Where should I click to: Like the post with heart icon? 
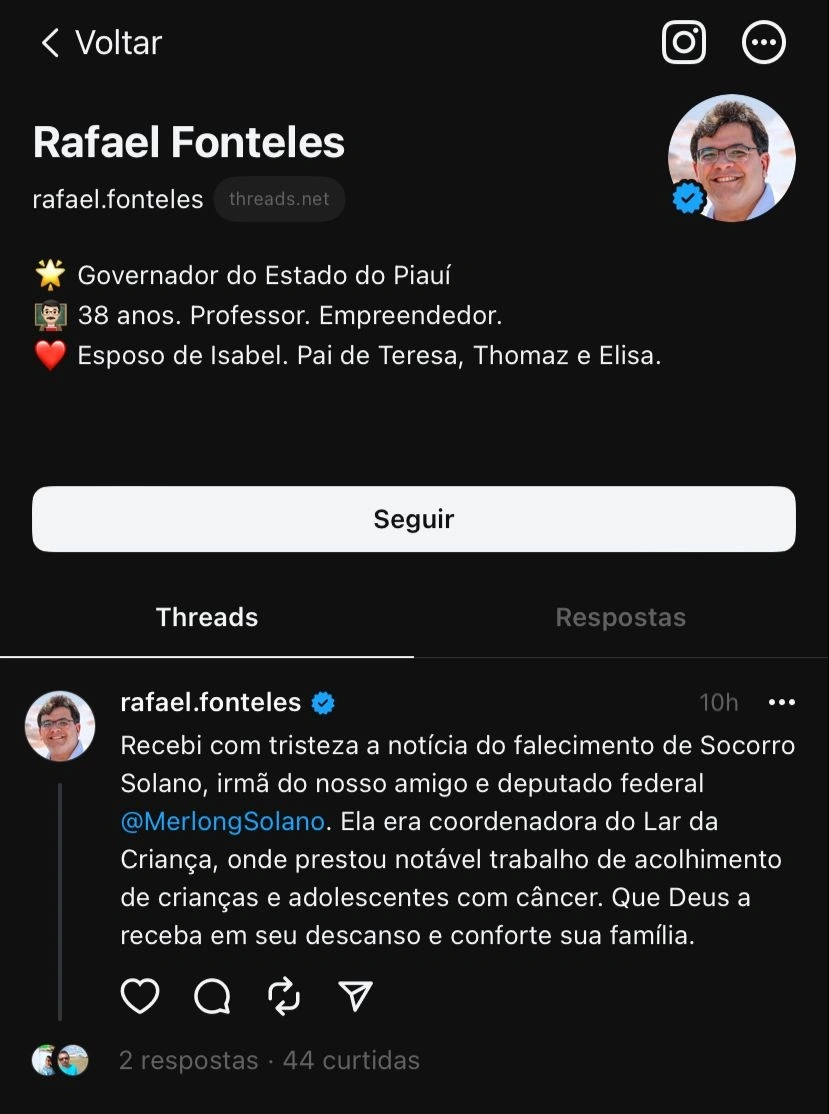[x=140, y=996]
